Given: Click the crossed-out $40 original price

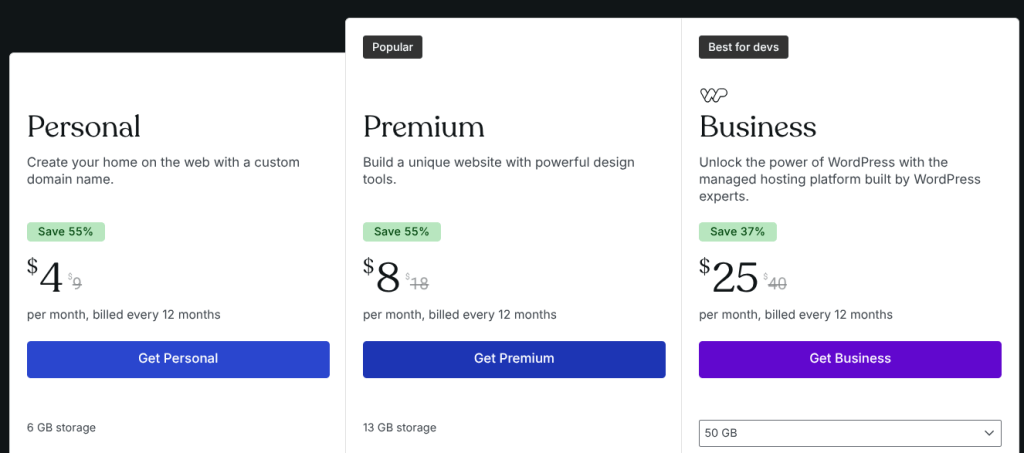Looking at the screenshot, I should coord(776,283).
